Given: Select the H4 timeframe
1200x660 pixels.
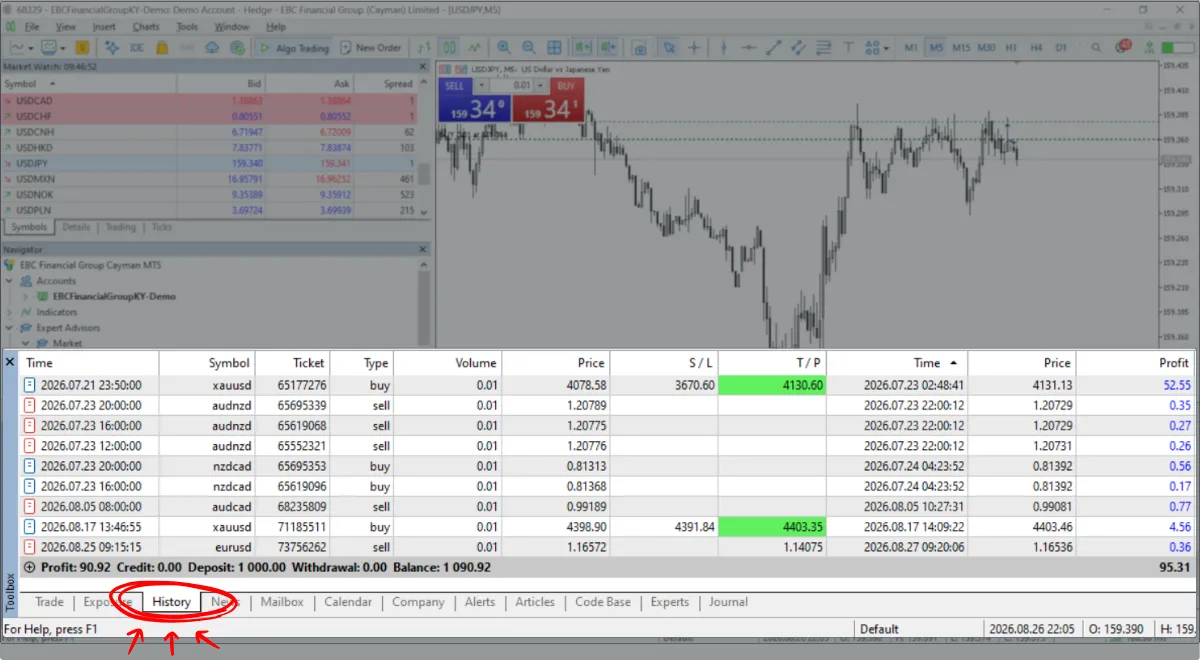Looking at the screenshot, I should [x=1036, y=47].
